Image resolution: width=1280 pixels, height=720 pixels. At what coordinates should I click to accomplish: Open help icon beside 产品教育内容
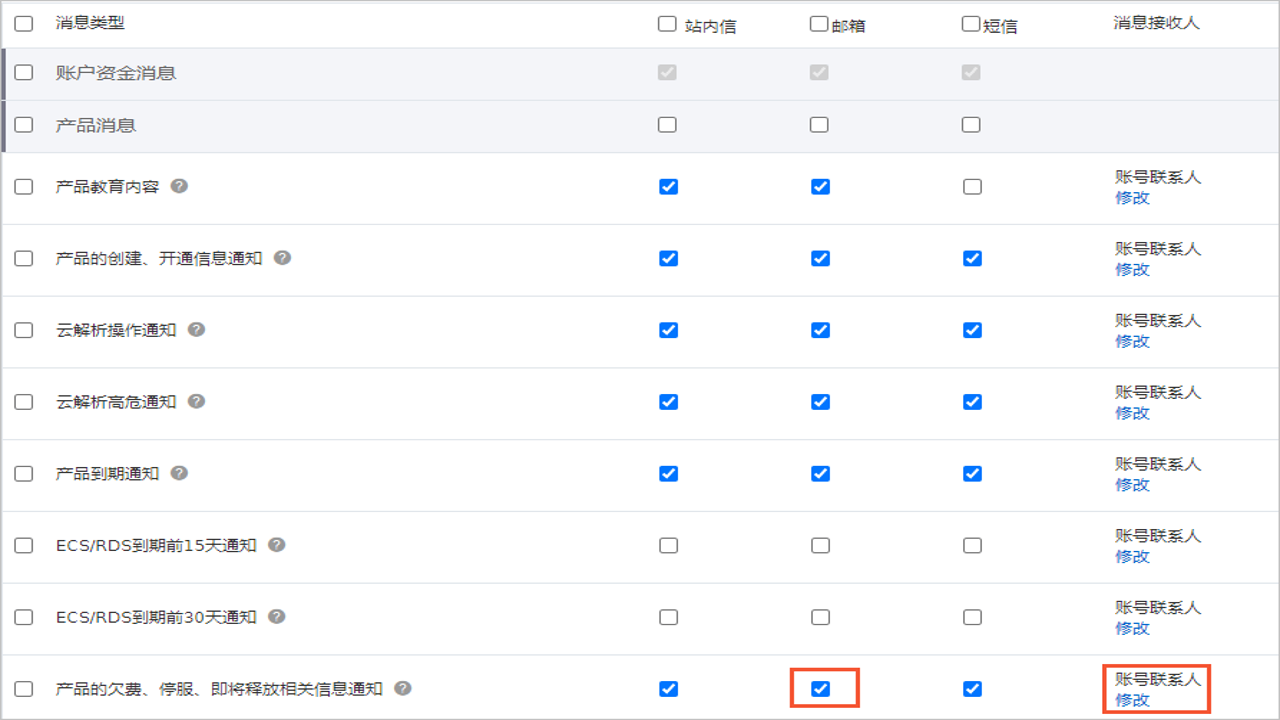(179, 186)
